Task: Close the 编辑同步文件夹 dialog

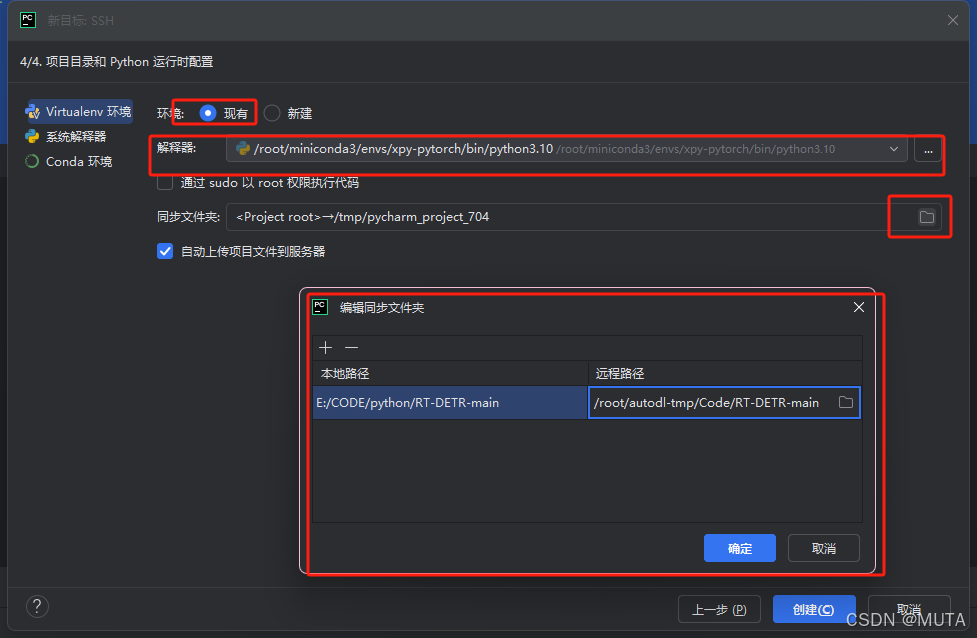Action: pyautogui.click(x=858, y=307)
